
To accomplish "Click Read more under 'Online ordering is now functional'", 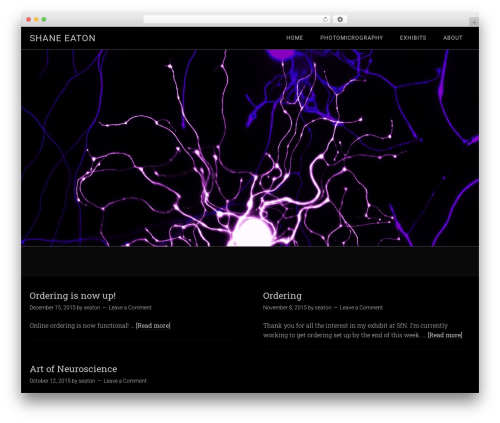I will [x=153, y=326].
